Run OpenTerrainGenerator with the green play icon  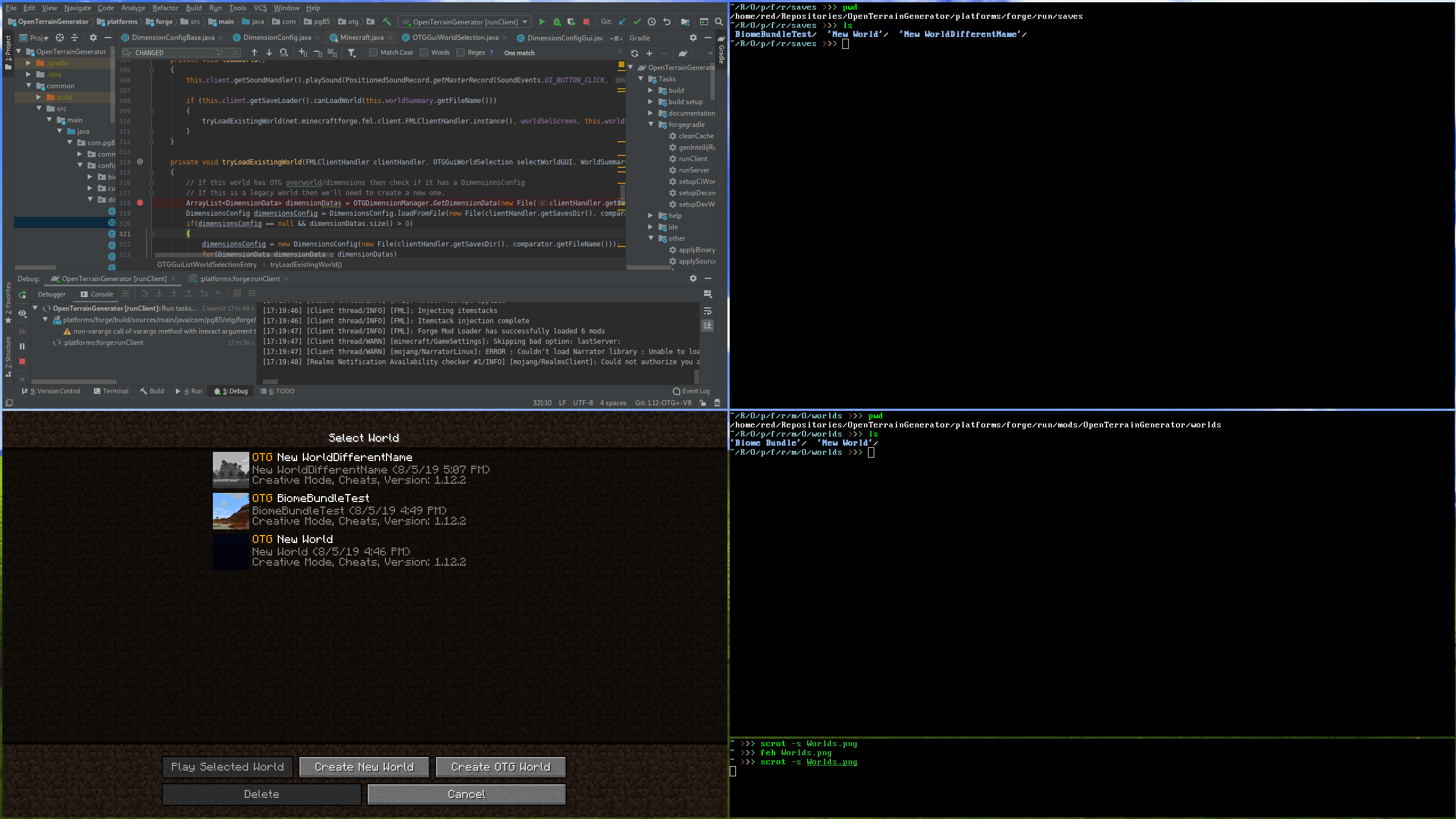(541, 22)
